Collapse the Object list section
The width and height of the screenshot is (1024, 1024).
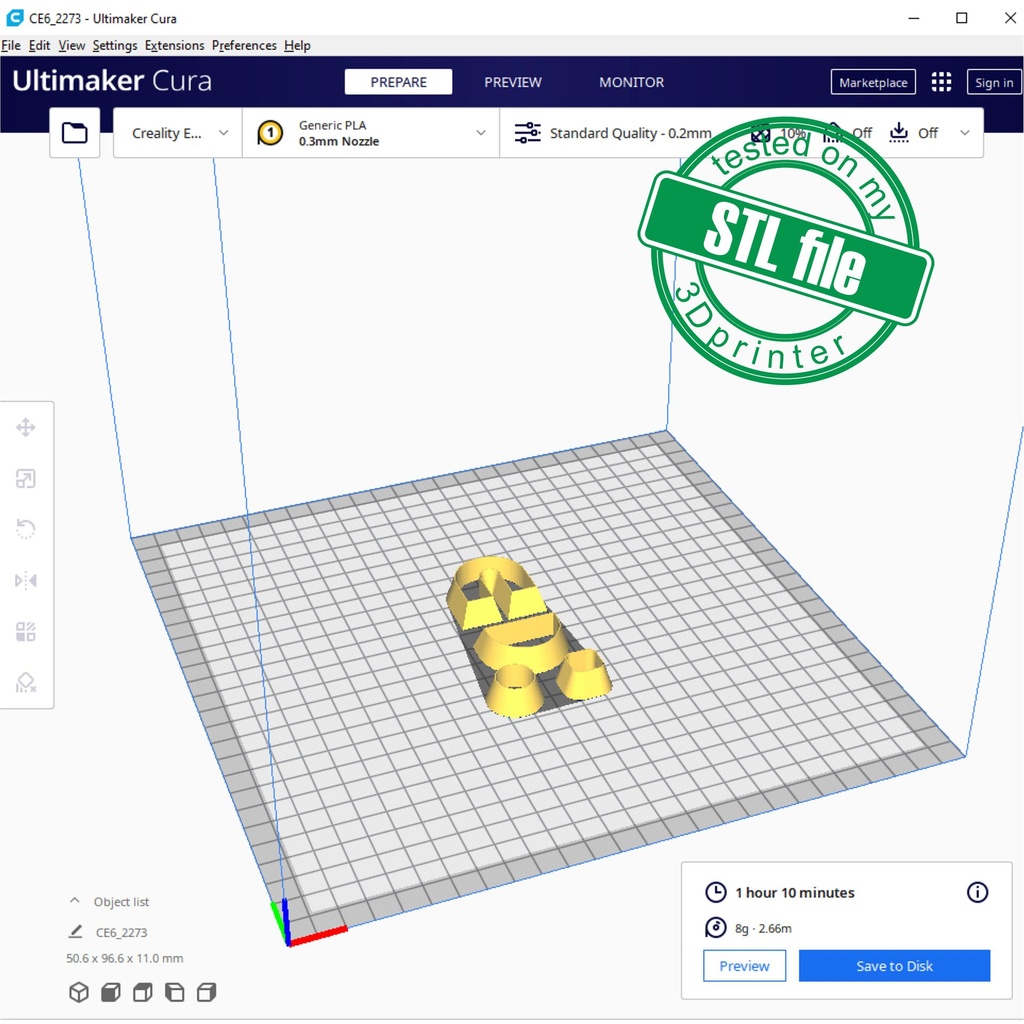[75, 901]
